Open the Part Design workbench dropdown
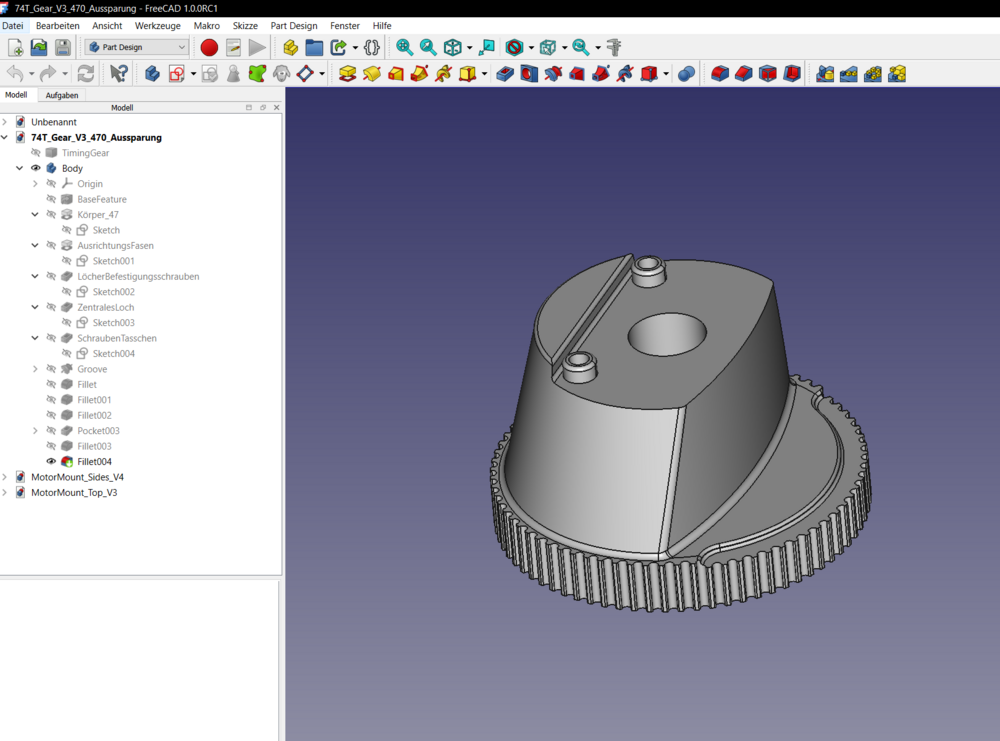 pos(137,47)
